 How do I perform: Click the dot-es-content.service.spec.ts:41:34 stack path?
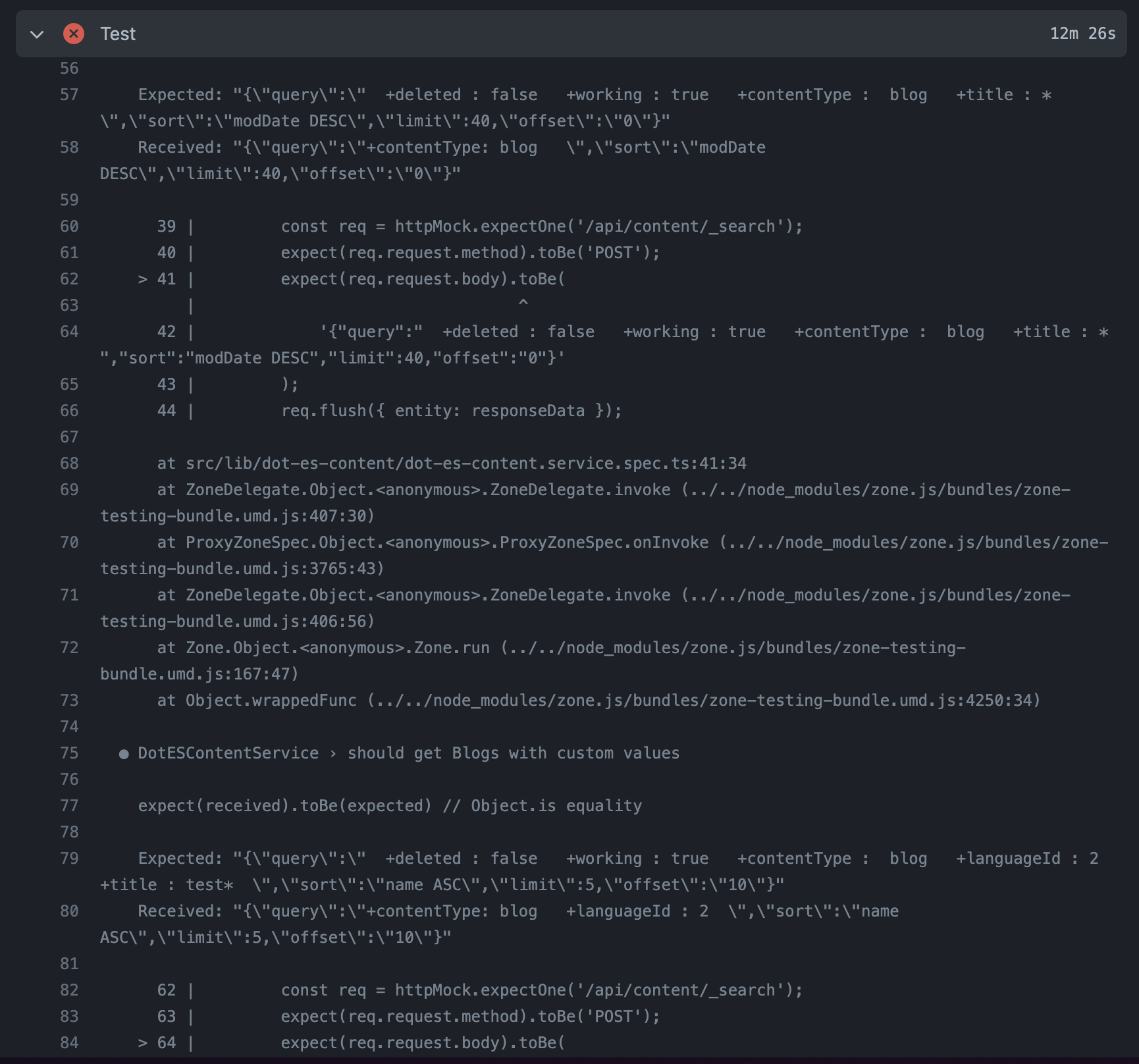coord(466,464)
